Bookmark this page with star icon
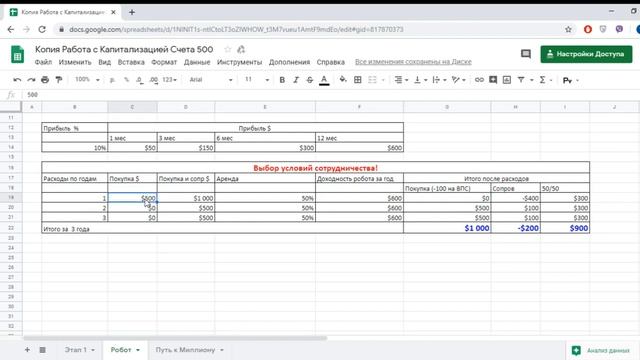The image size is (640, 360). pos(568,29)
